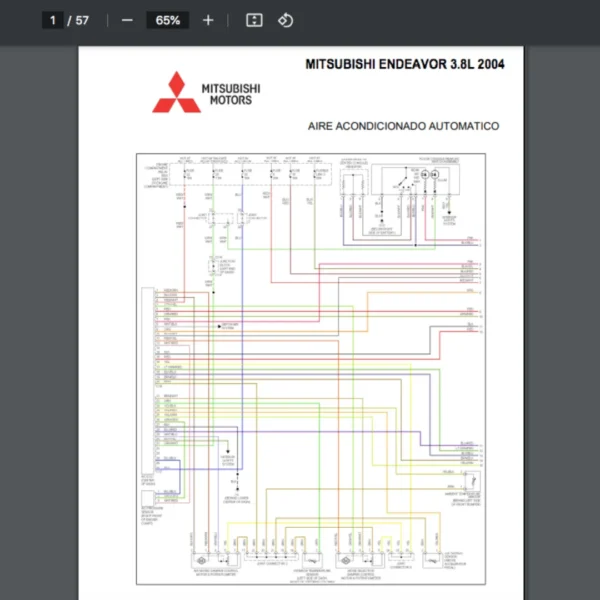600x600 pixels.
Task: Click the fuse block row at diagram top left
Action: (x=250, y=173)
